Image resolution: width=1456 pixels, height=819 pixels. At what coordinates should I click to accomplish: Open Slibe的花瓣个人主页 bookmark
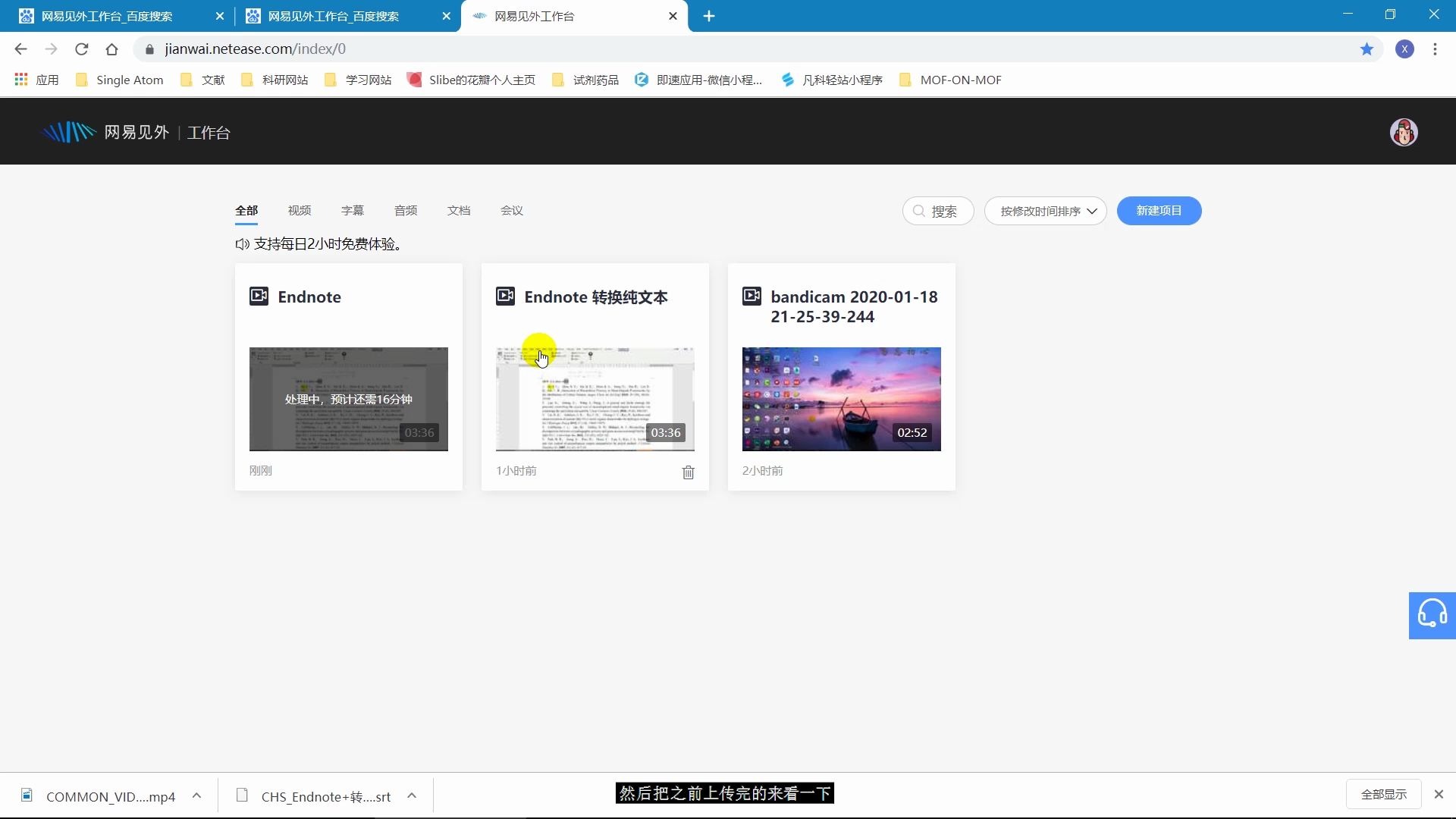471,80
